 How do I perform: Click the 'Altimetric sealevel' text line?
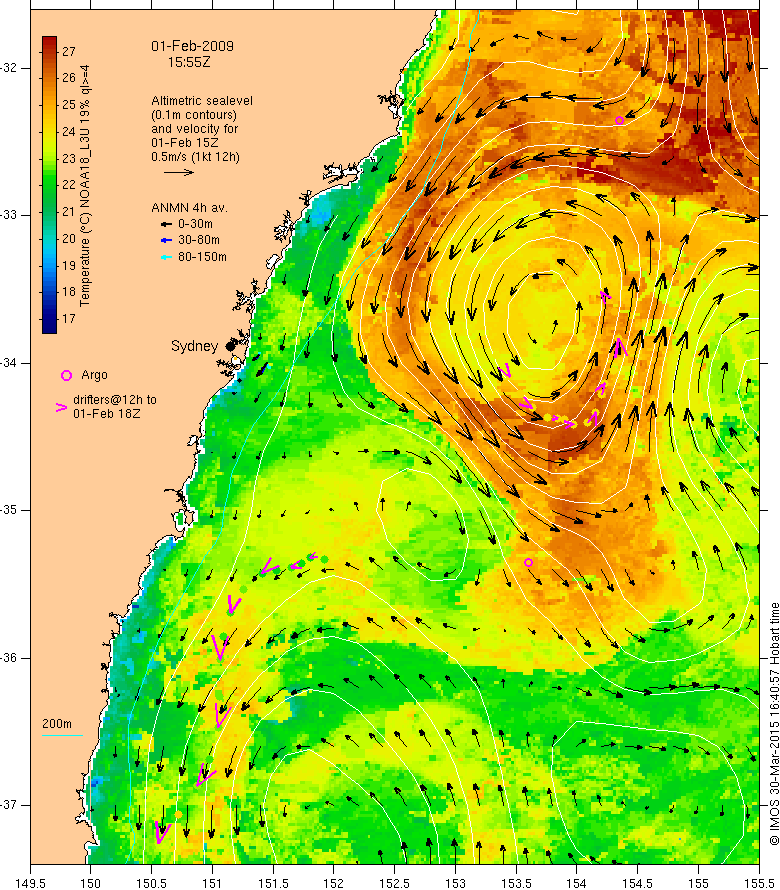202,101
